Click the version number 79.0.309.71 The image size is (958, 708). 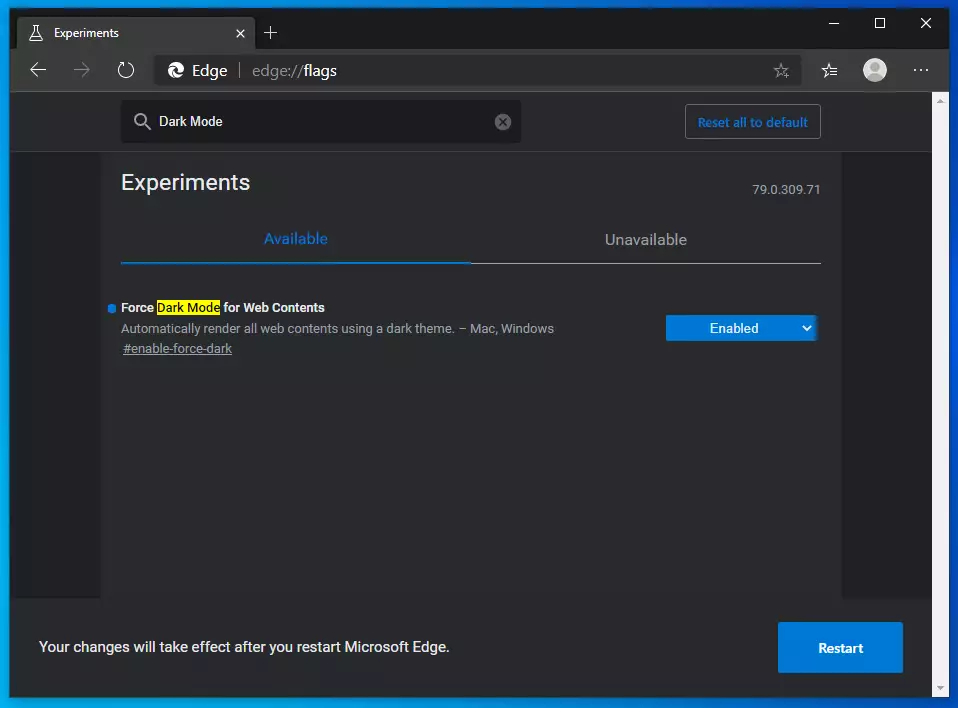[x=786, y=190]
